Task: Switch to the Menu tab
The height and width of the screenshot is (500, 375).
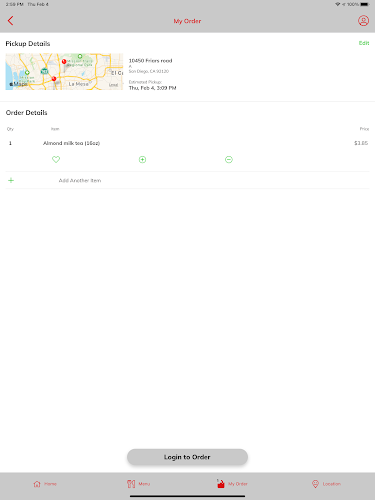Action: point(139,484)
